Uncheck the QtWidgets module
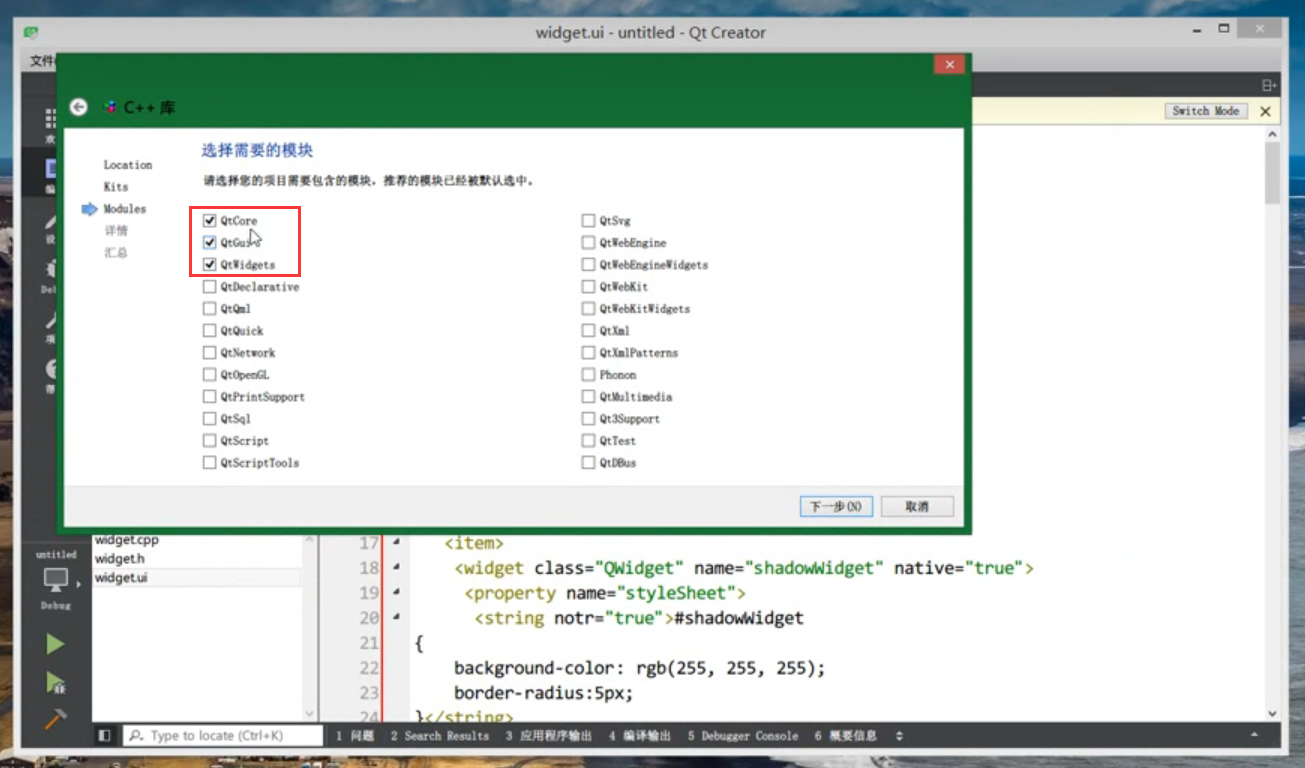Screen dimensions: 1305x768 click(210, 265)
